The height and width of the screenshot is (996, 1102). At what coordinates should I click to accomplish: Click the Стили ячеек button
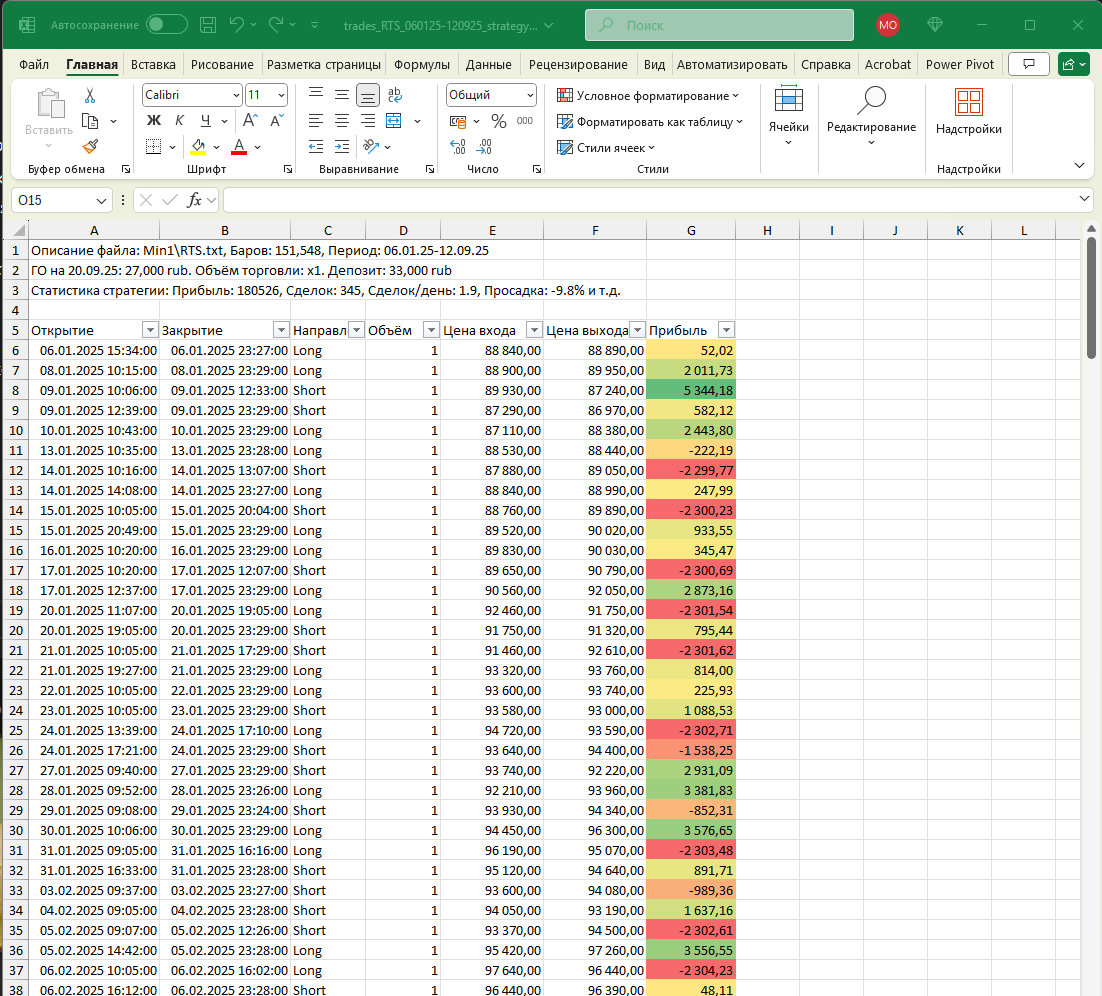click(x=610, y=147)
